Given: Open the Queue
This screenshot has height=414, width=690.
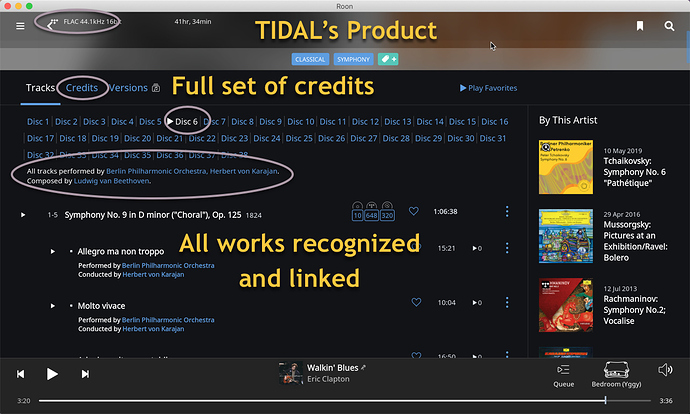Looking at the screenshot, I should 563,375.
